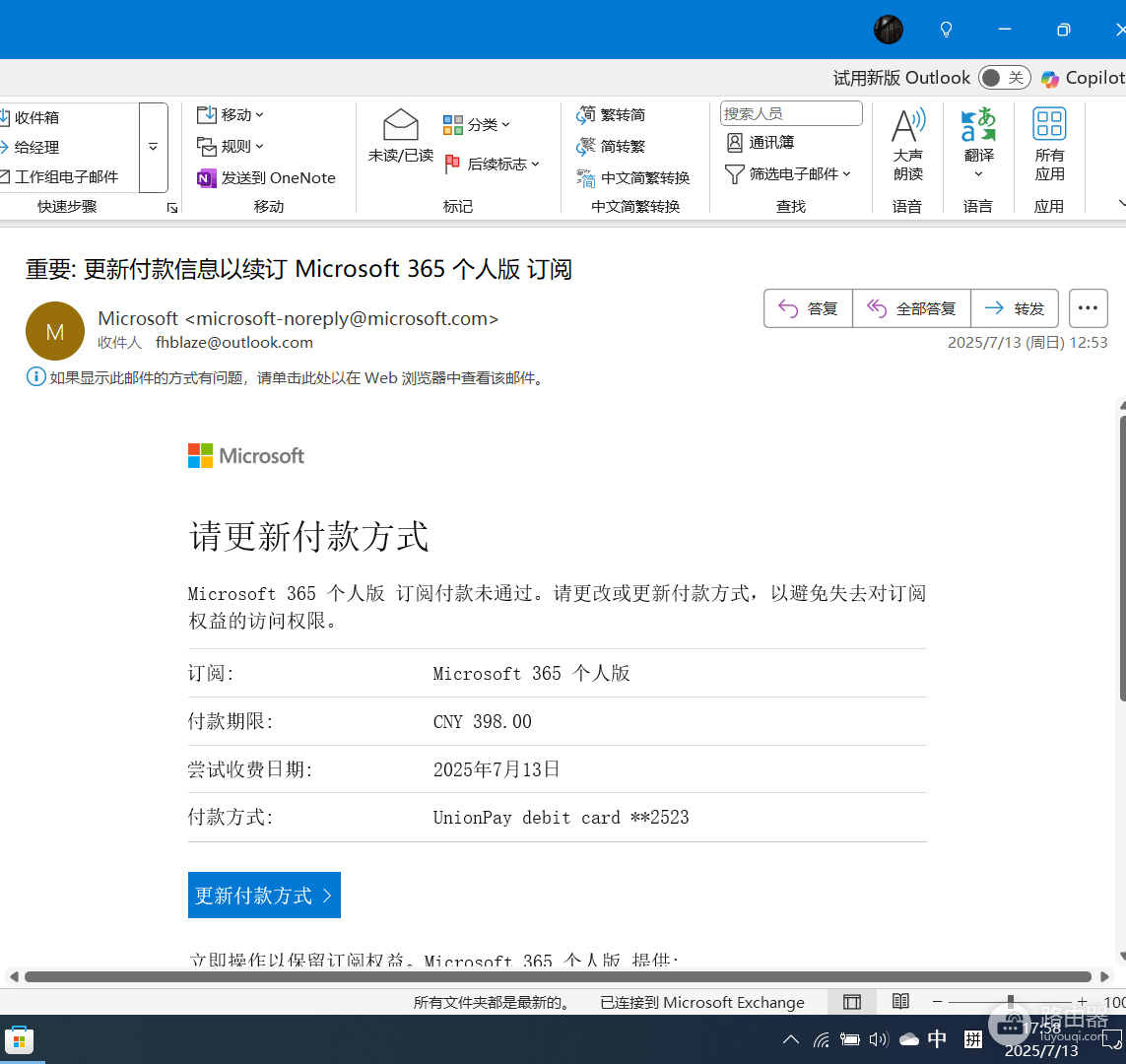
Task: Click the zoom slider handle
Action: pos(1011,1002)
